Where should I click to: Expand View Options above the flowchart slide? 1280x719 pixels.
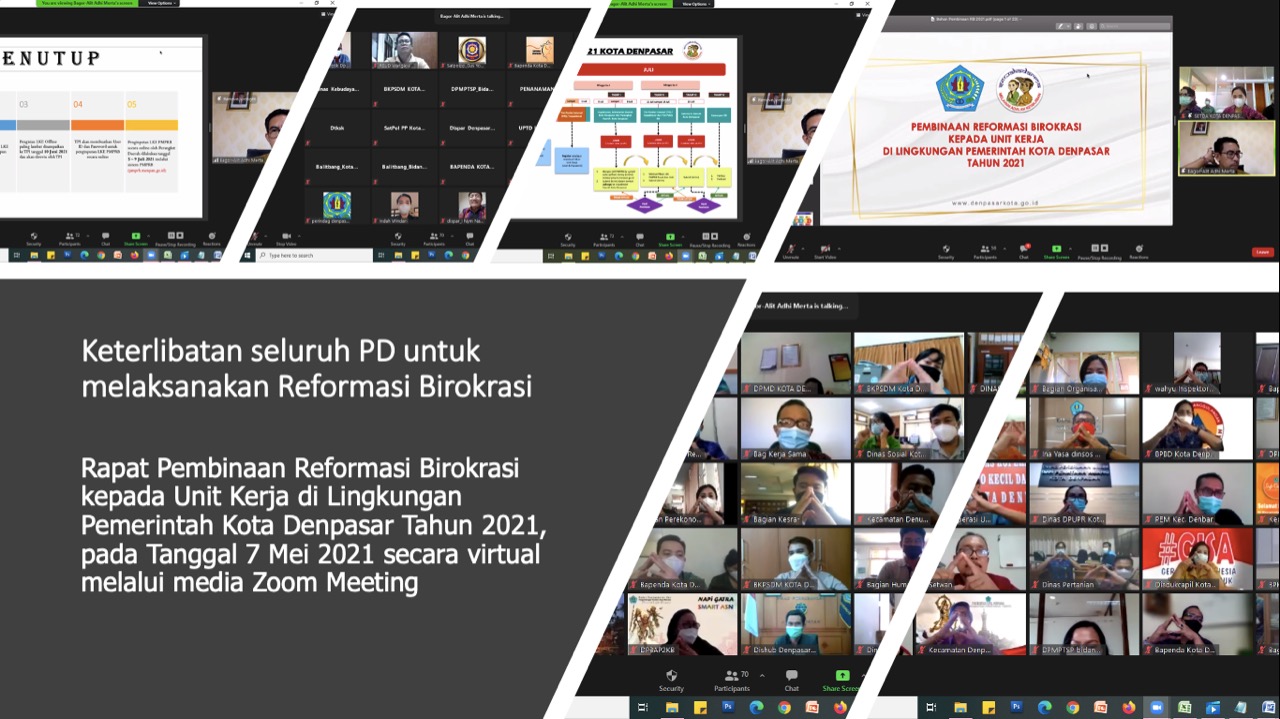tap(694, 3)
